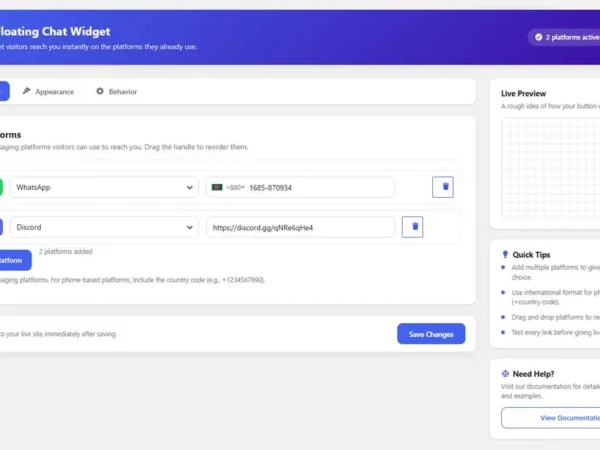Click the 2 platforms active badge

coord(564,37)
